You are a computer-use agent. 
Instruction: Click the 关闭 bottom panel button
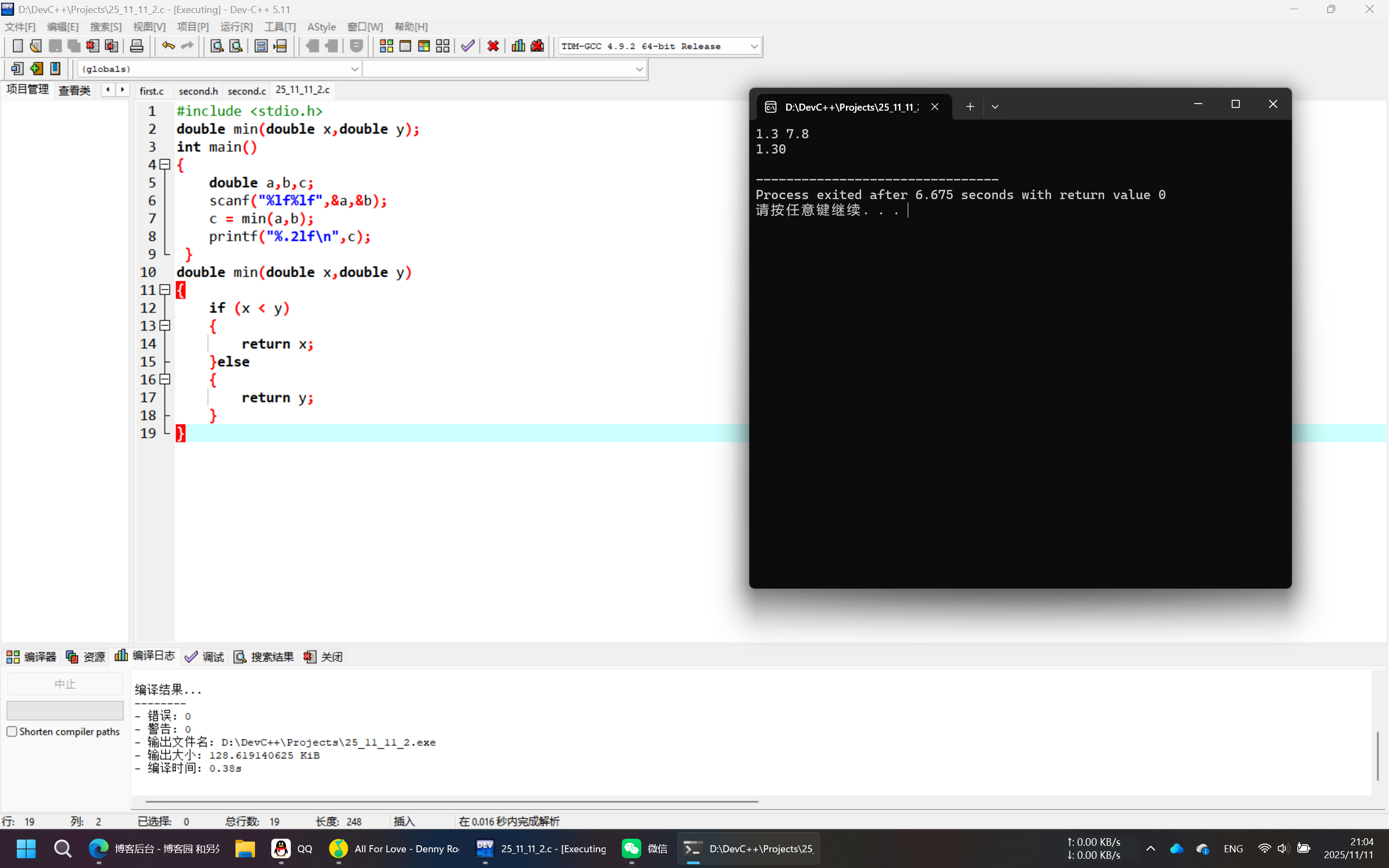click(324, 657)
